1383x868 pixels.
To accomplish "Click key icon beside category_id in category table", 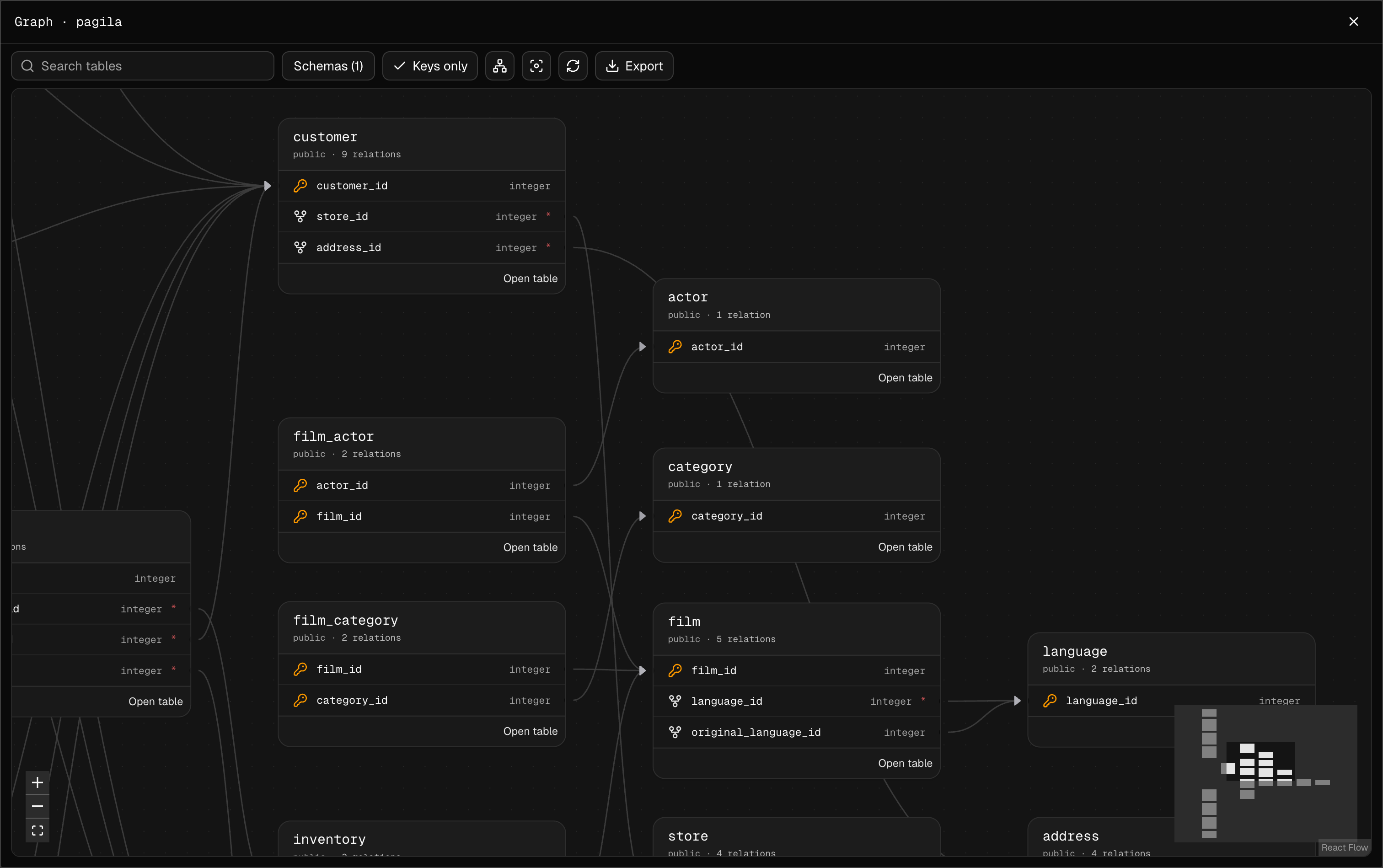I will click(x=675, y=516).
